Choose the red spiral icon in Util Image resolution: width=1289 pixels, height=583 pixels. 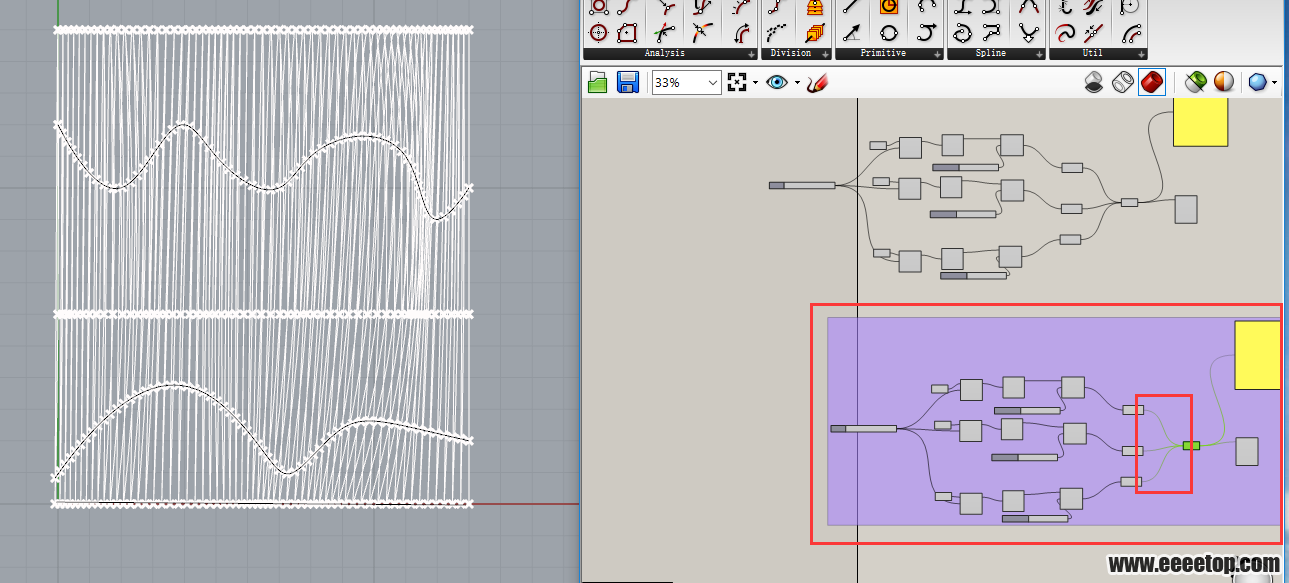tap(1065, 33)
